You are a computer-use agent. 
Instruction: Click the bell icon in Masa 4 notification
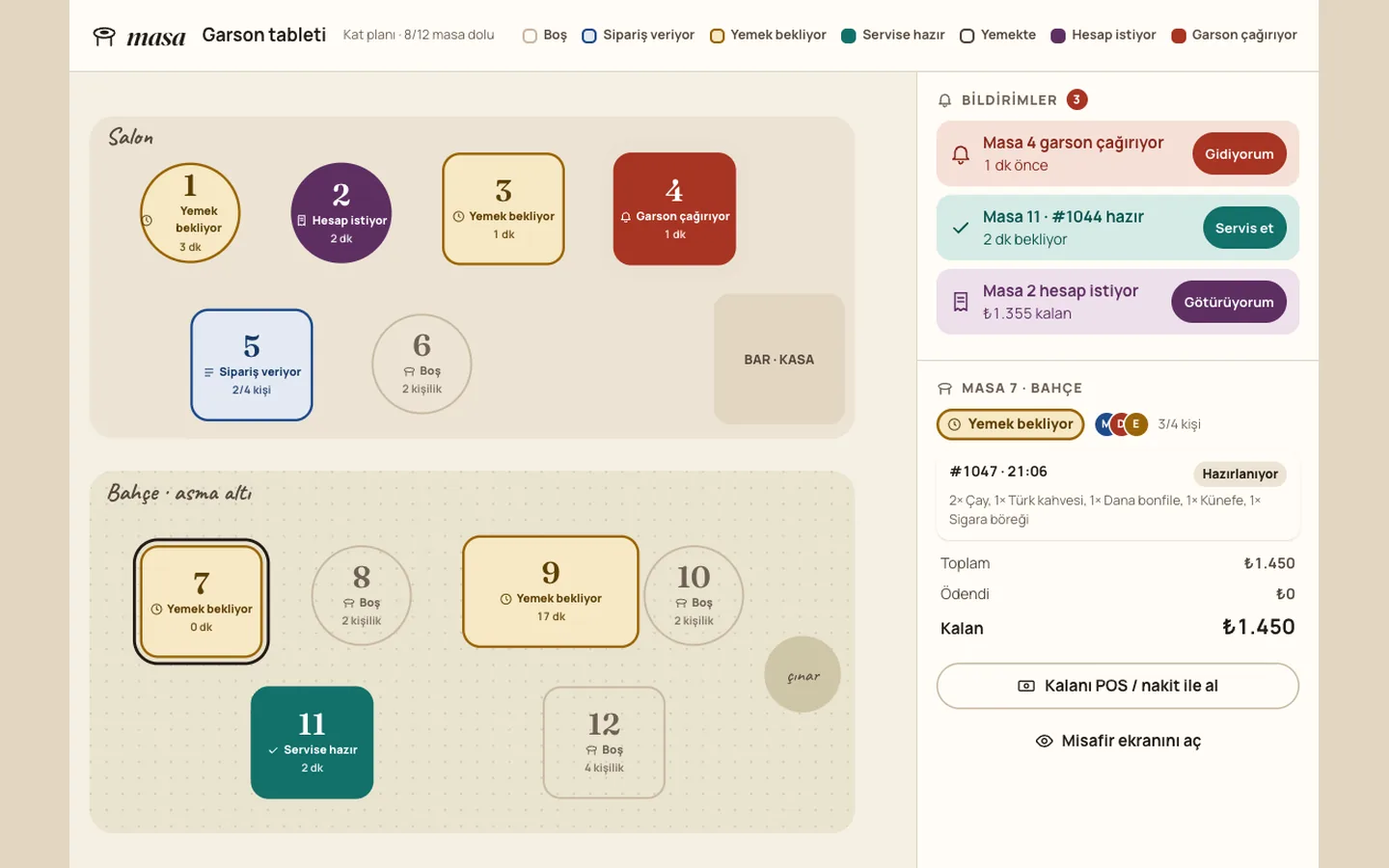tap(961, 154)
